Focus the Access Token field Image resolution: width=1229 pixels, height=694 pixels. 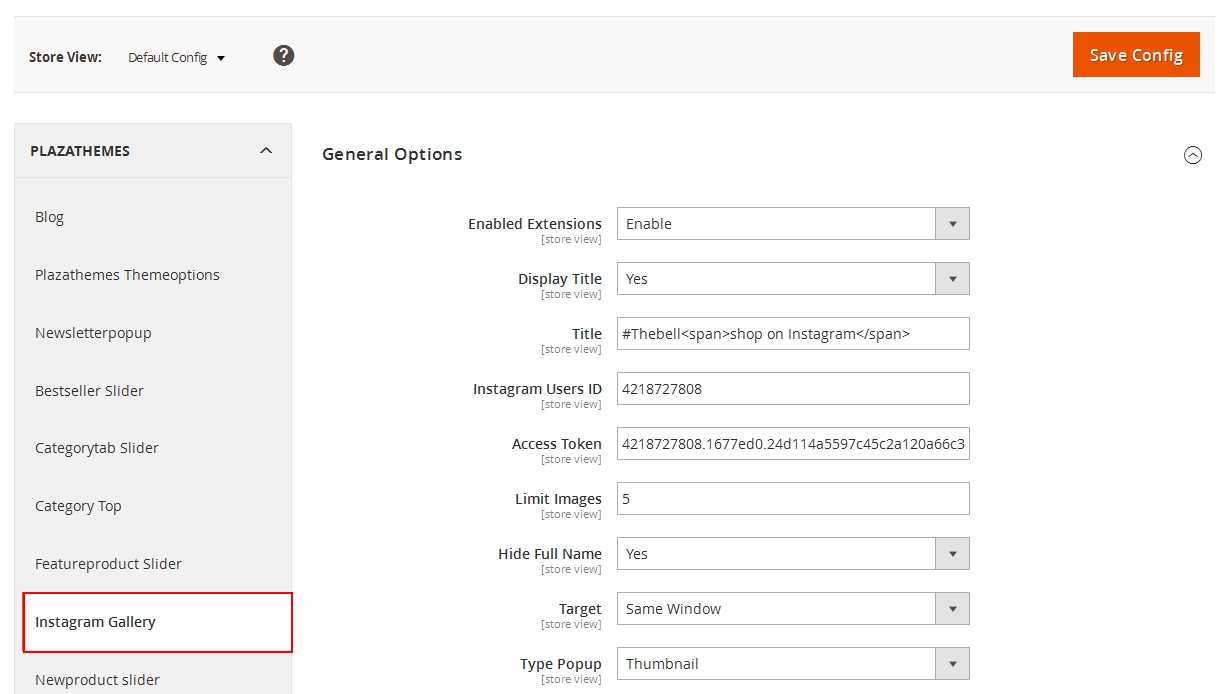click(792, 444)
